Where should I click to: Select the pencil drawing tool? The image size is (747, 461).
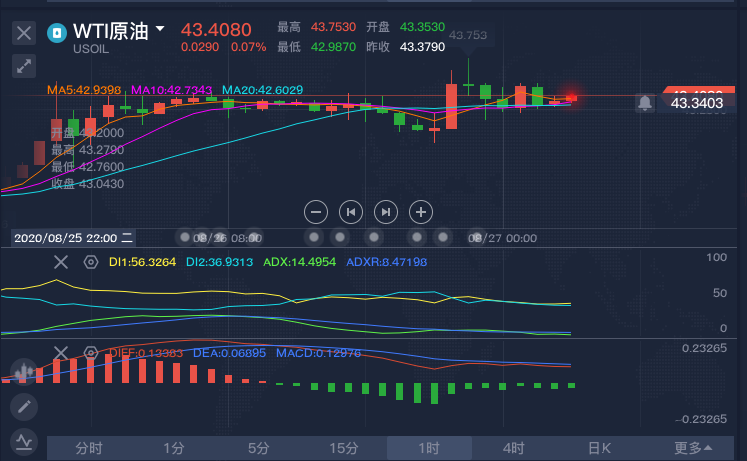[24, 407]
